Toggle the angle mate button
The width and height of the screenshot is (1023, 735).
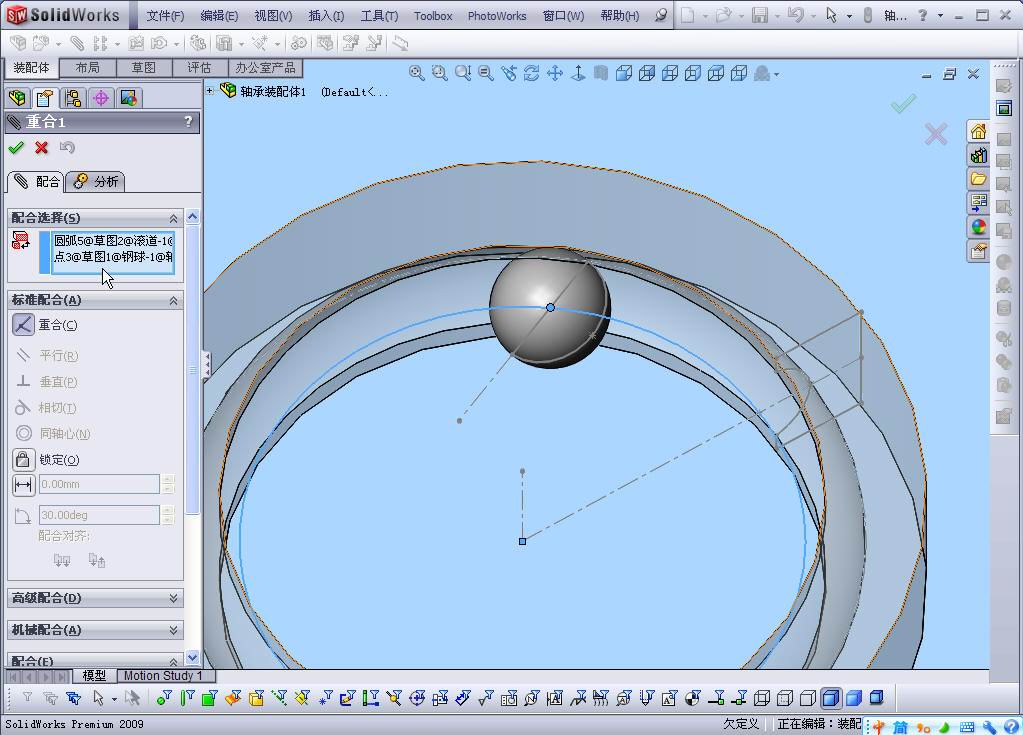(23, 516)
